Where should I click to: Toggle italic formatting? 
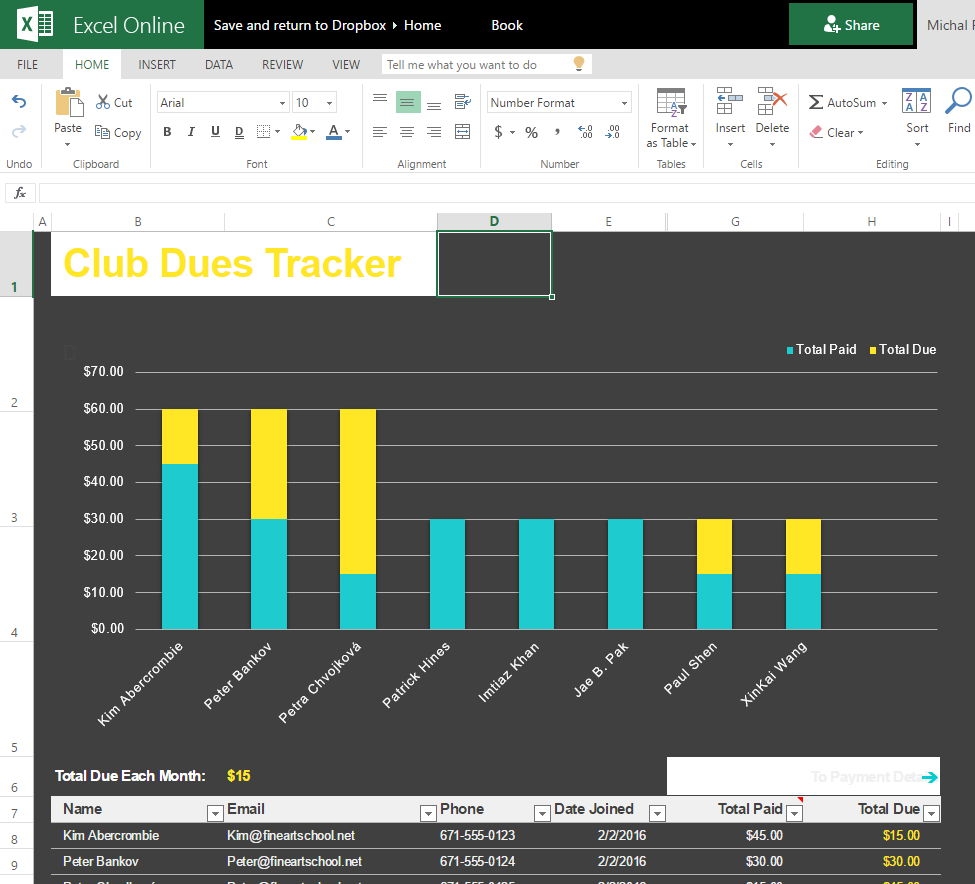pos(191,132)
